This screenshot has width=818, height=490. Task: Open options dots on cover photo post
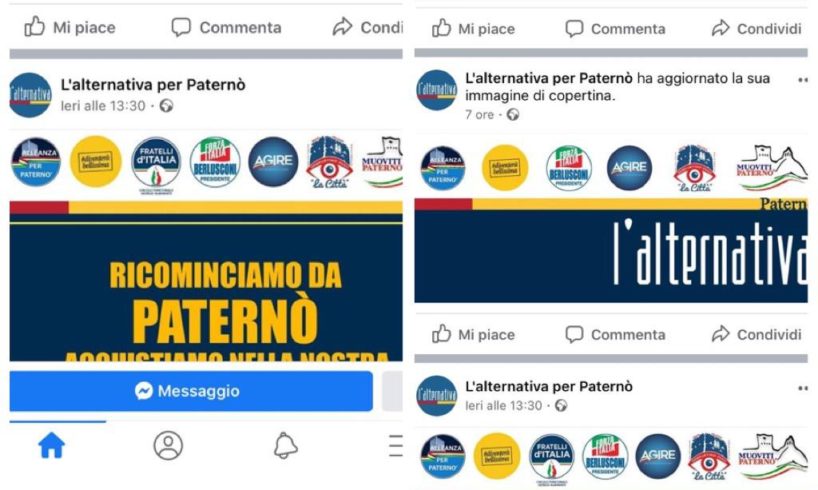(803, 80)
